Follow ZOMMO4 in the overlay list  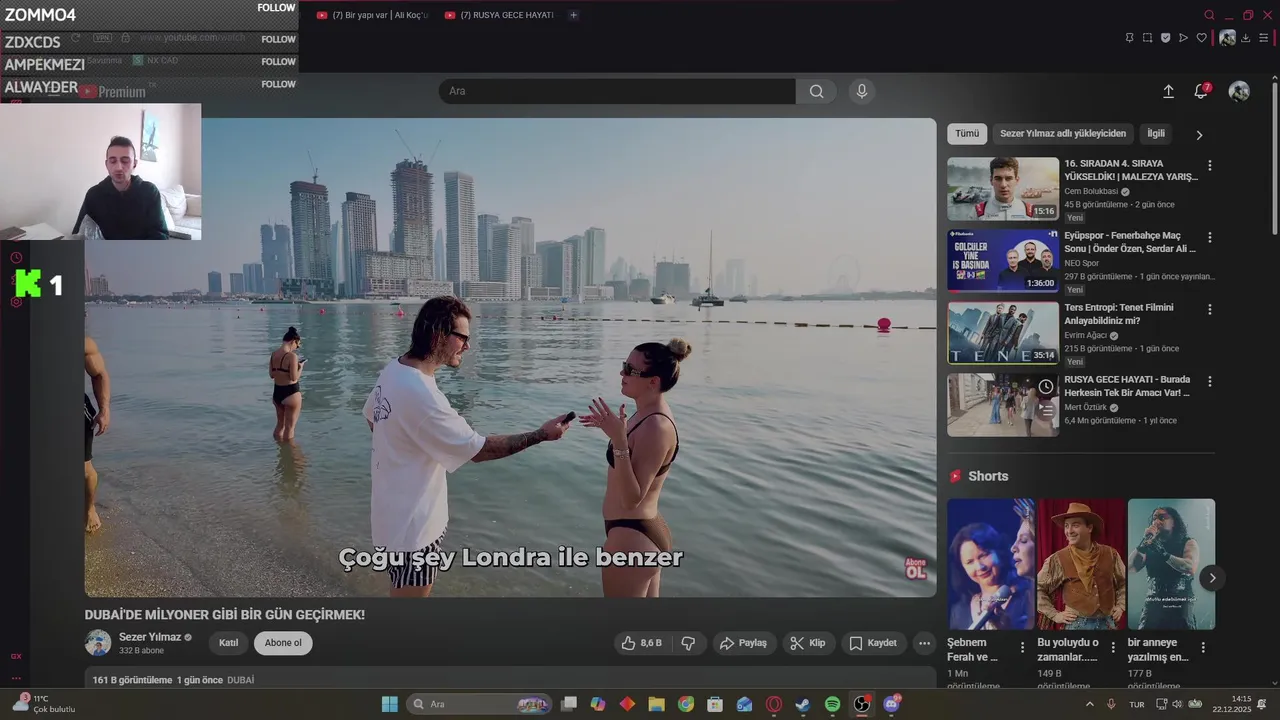tap(277, 8)
